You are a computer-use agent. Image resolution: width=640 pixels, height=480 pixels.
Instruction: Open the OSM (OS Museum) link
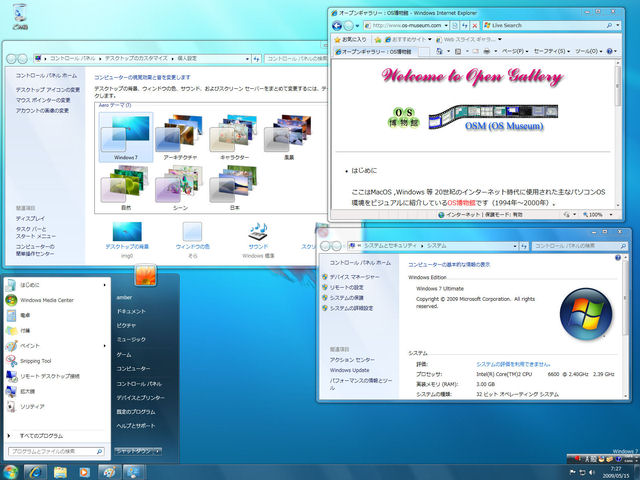coord(504,126)
